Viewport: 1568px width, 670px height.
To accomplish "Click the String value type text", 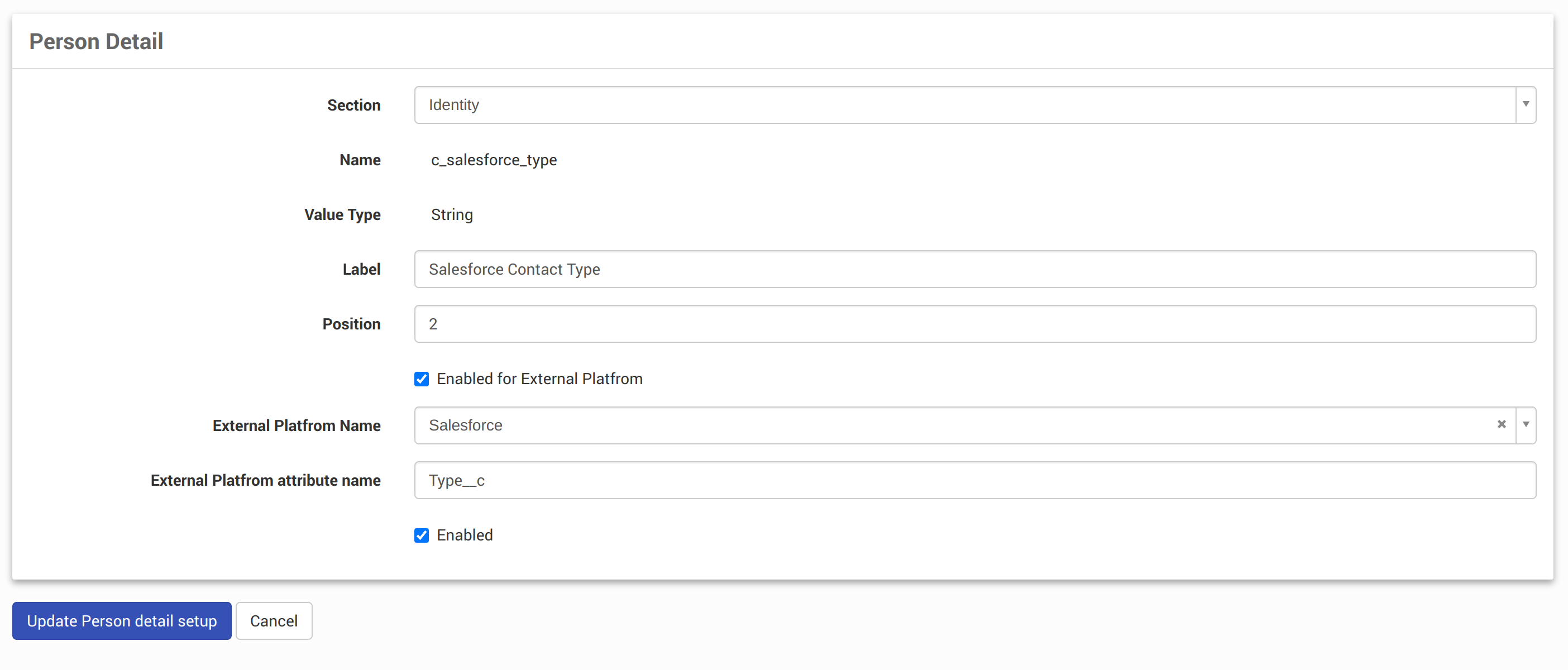I will [x=452, y=215].
